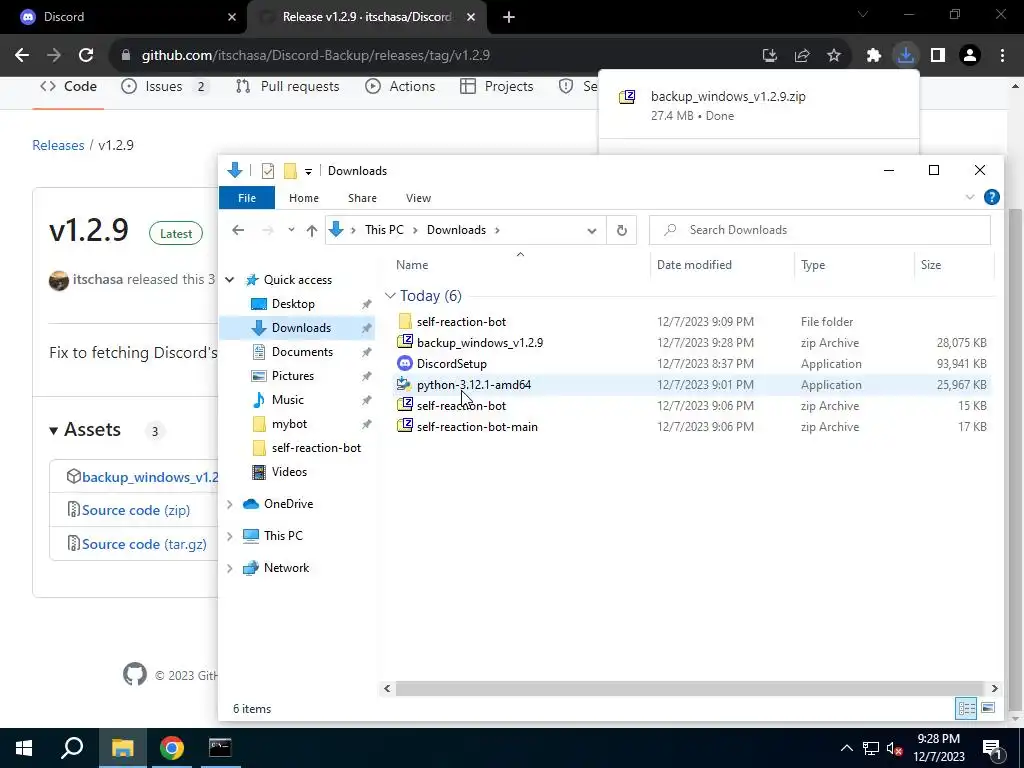Image resolution: width=1024 pixels, height=768 pixels.
Task: Select Documents in navigation pane
Action: pyautogui.click(x=302, y=352)
